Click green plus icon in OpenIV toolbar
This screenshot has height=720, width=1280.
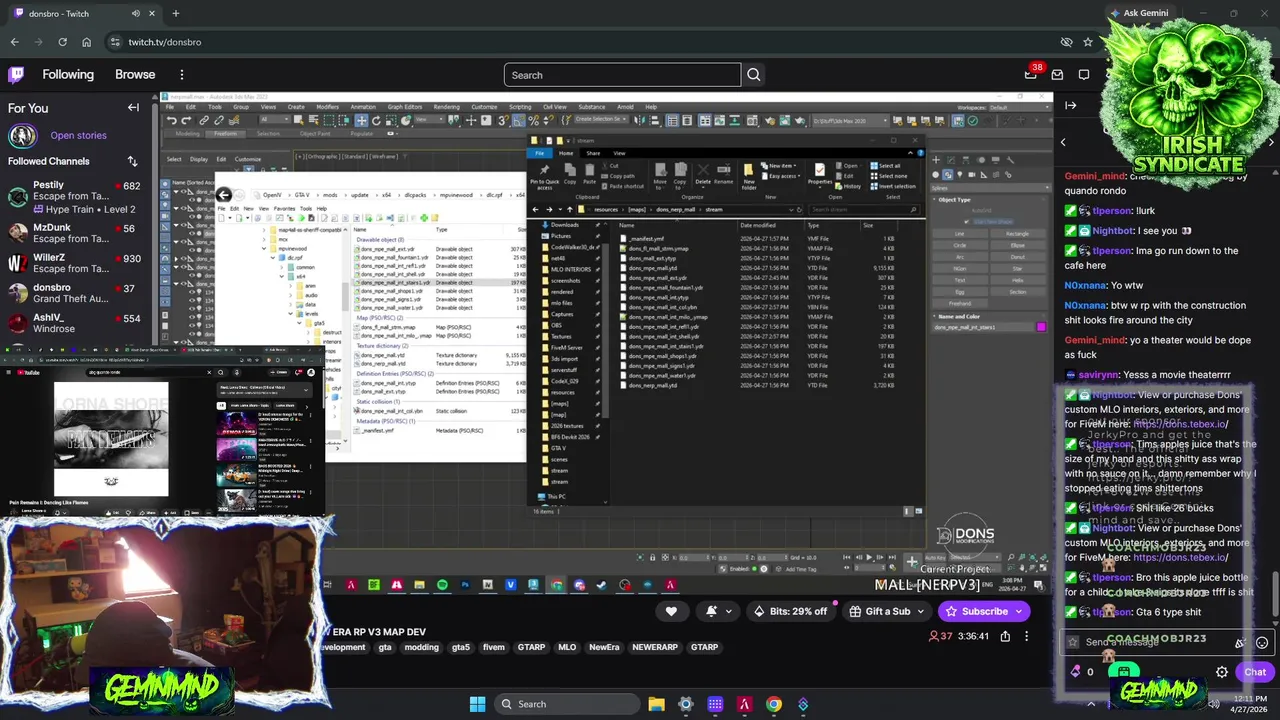pos(424,217)
